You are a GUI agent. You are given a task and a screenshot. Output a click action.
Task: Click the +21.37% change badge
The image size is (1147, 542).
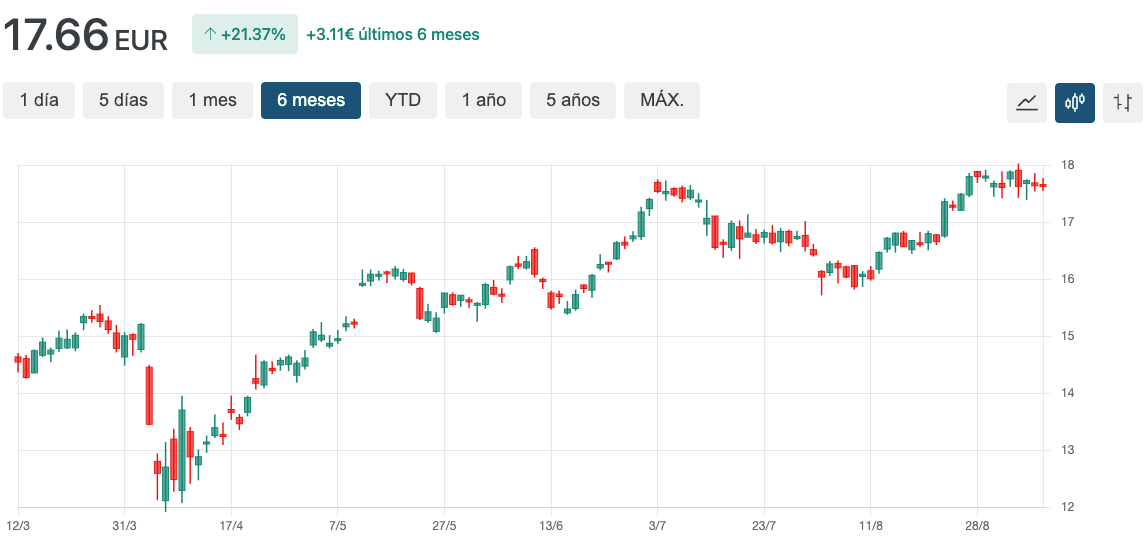click(x=244, y=35)
